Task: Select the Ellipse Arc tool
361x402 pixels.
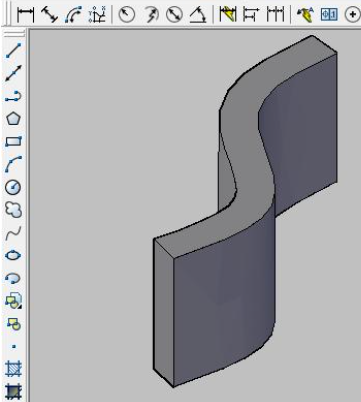Action: tap(13, 278)
